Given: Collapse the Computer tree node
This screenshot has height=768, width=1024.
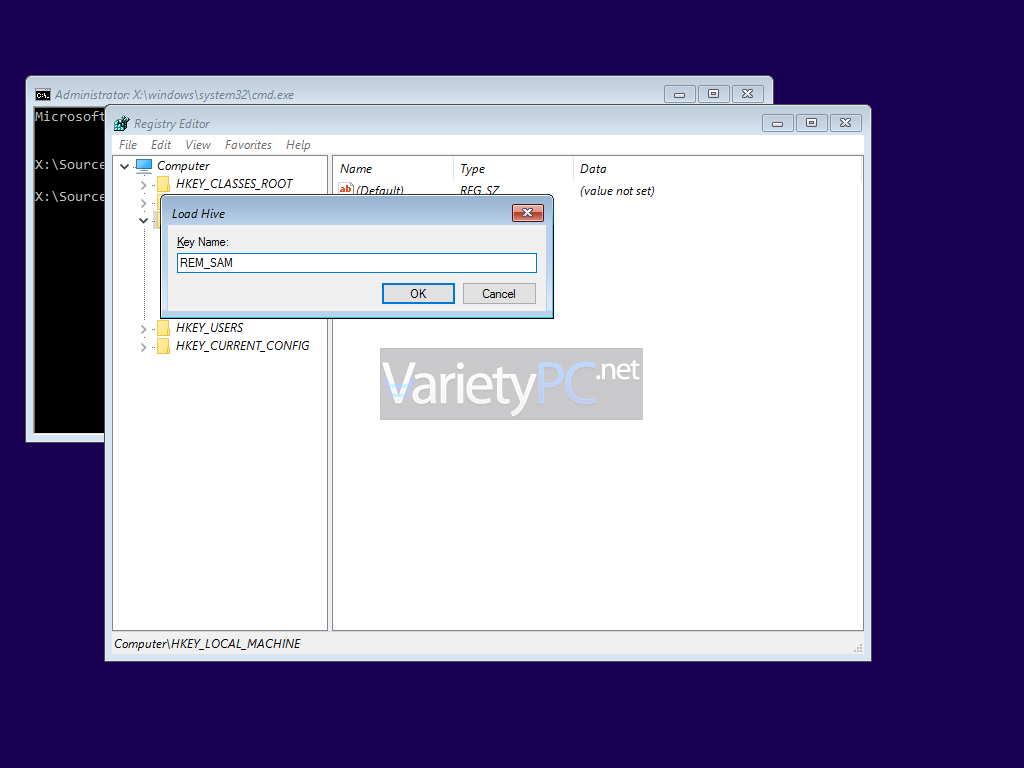Looking at the screenshot, I should click(x=124, y=167).
